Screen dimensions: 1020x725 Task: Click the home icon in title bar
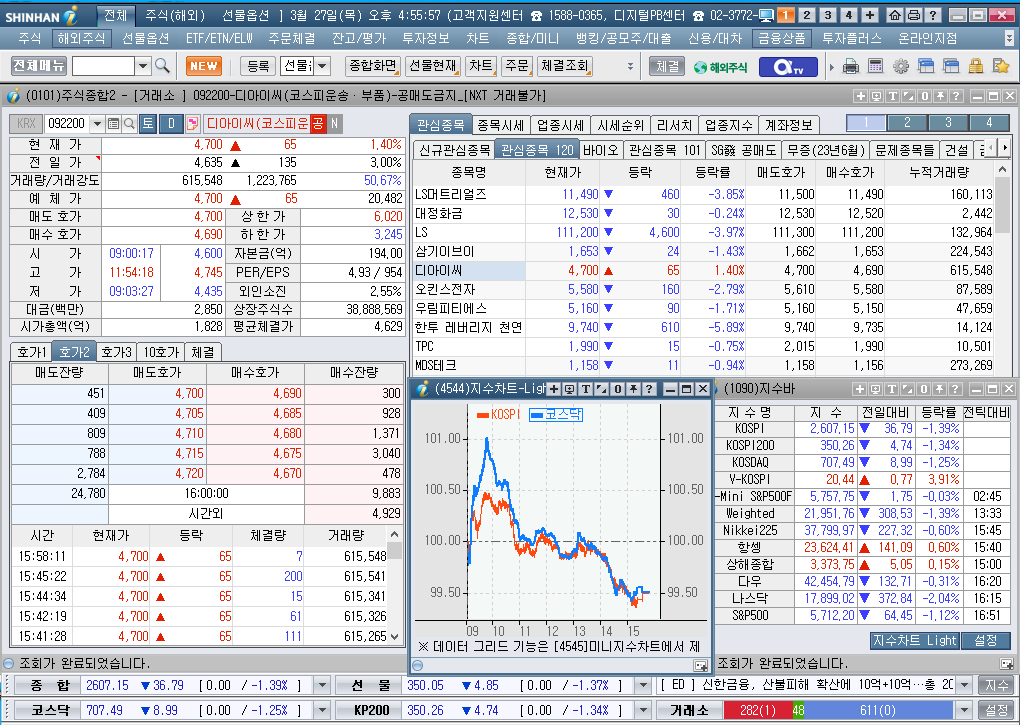click(895, 15)
